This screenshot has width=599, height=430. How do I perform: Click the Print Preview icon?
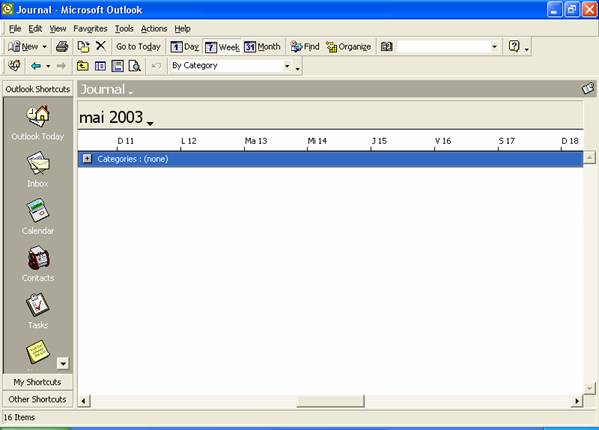[134, 66]
